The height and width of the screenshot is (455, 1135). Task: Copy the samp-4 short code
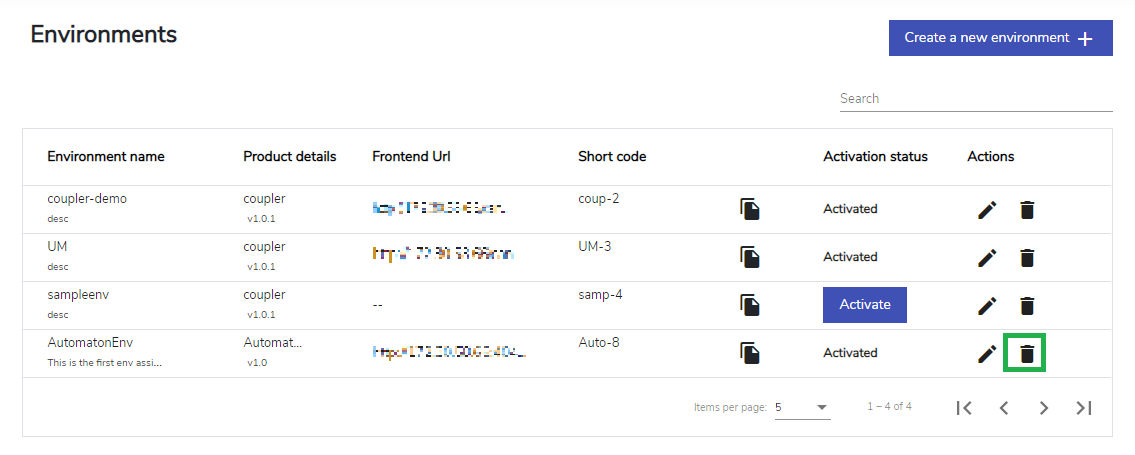click(750, 305)
